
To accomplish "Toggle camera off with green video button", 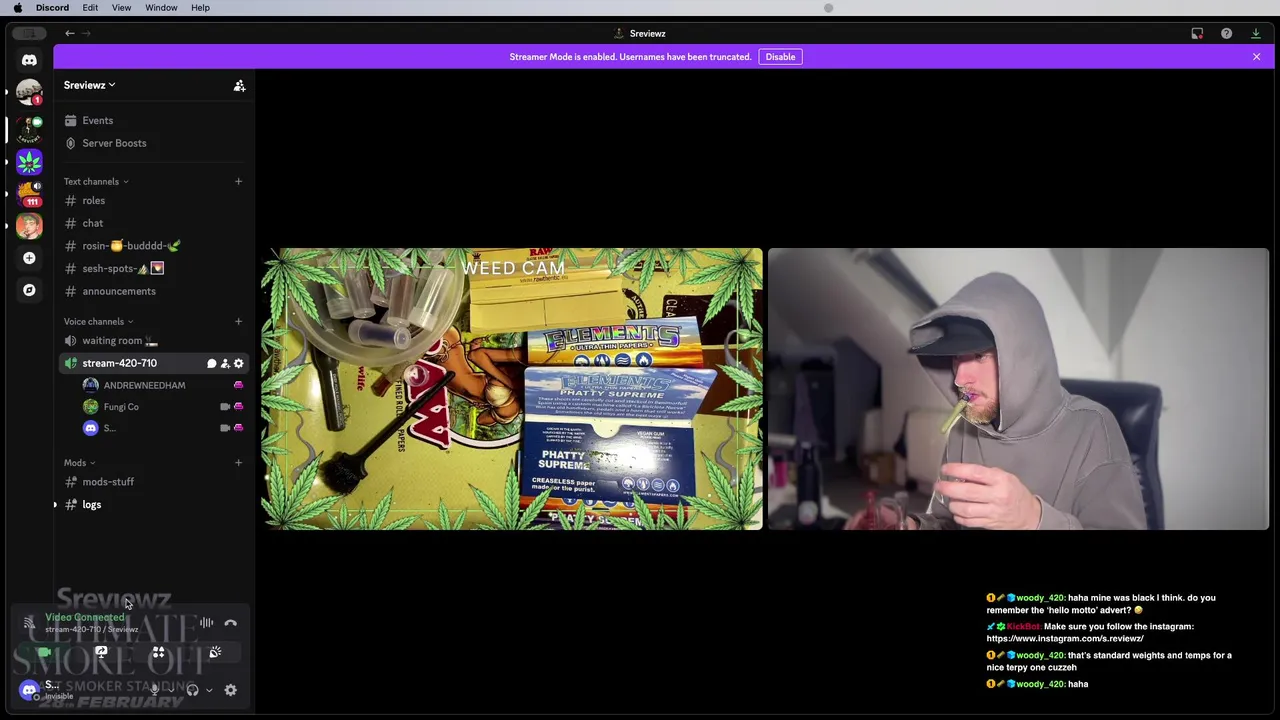I will click(44, 652).
